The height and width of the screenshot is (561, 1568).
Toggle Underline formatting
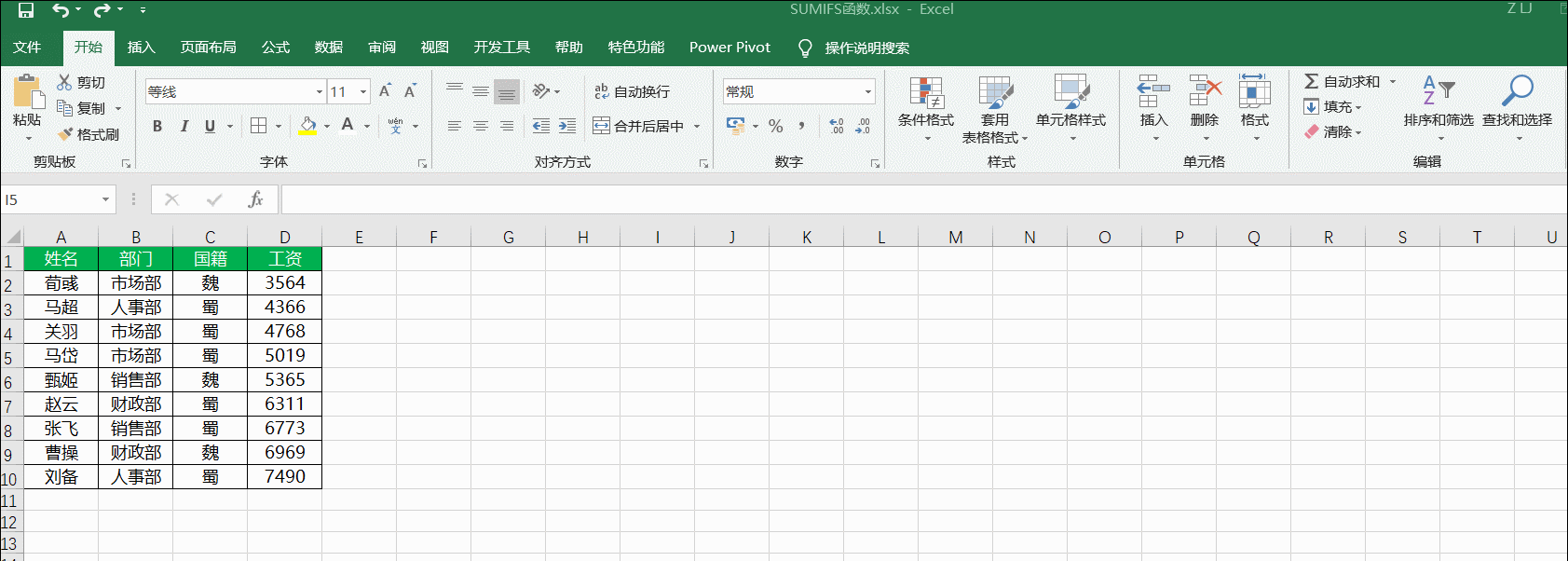[210, 126]
